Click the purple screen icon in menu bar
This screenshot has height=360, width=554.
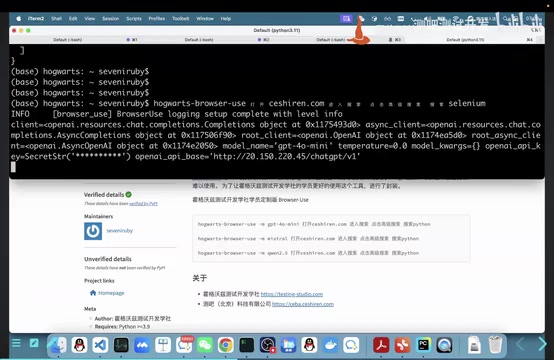346,18
